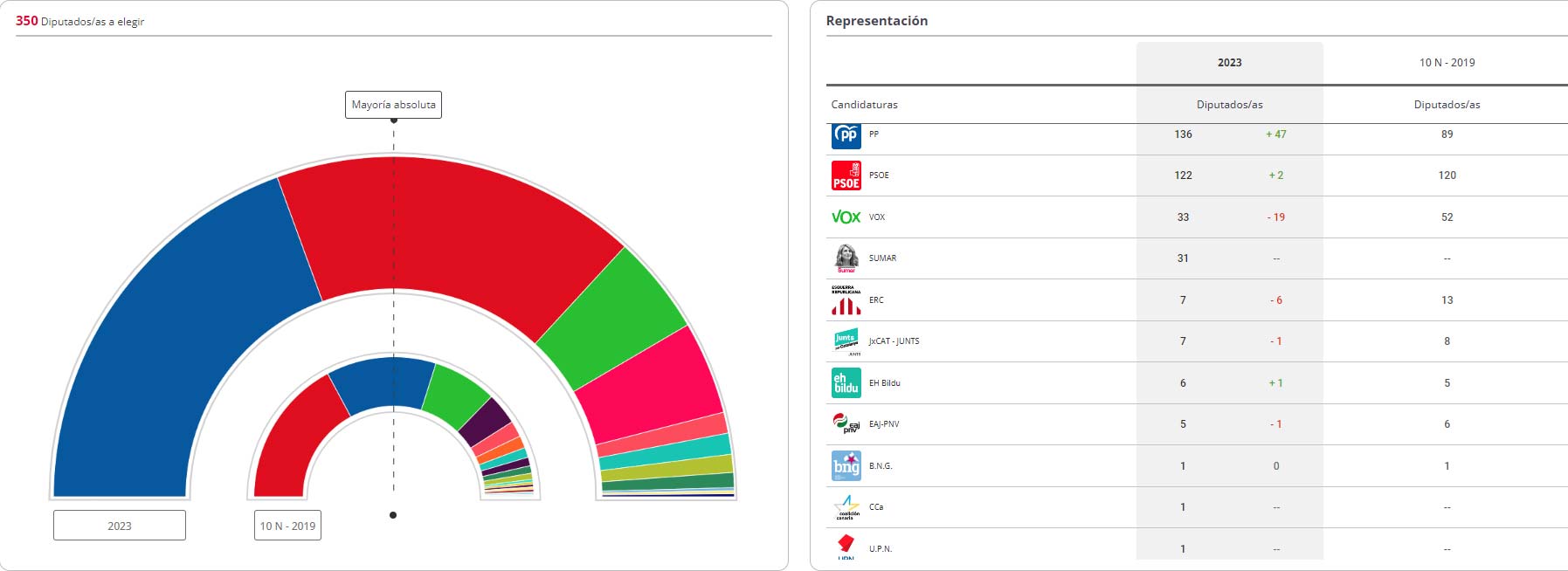Viewport: 1568px width, 571px height.
Task: Click the PP party logo icon
Action: point(846,134)
